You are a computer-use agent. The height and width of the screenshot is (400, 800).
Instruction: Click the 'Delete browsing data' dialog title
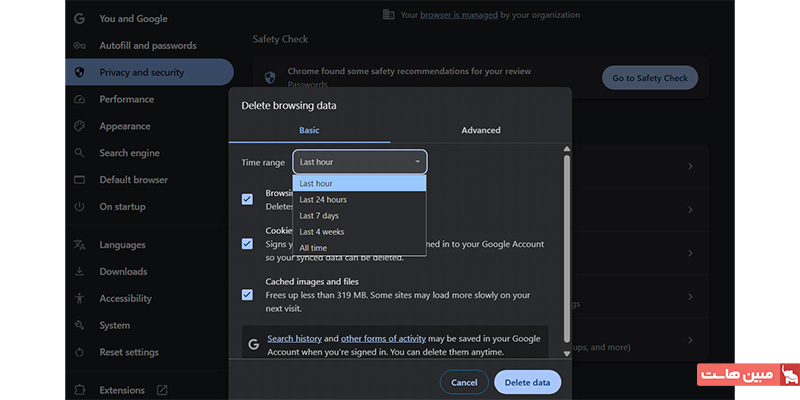pos(289,106)
